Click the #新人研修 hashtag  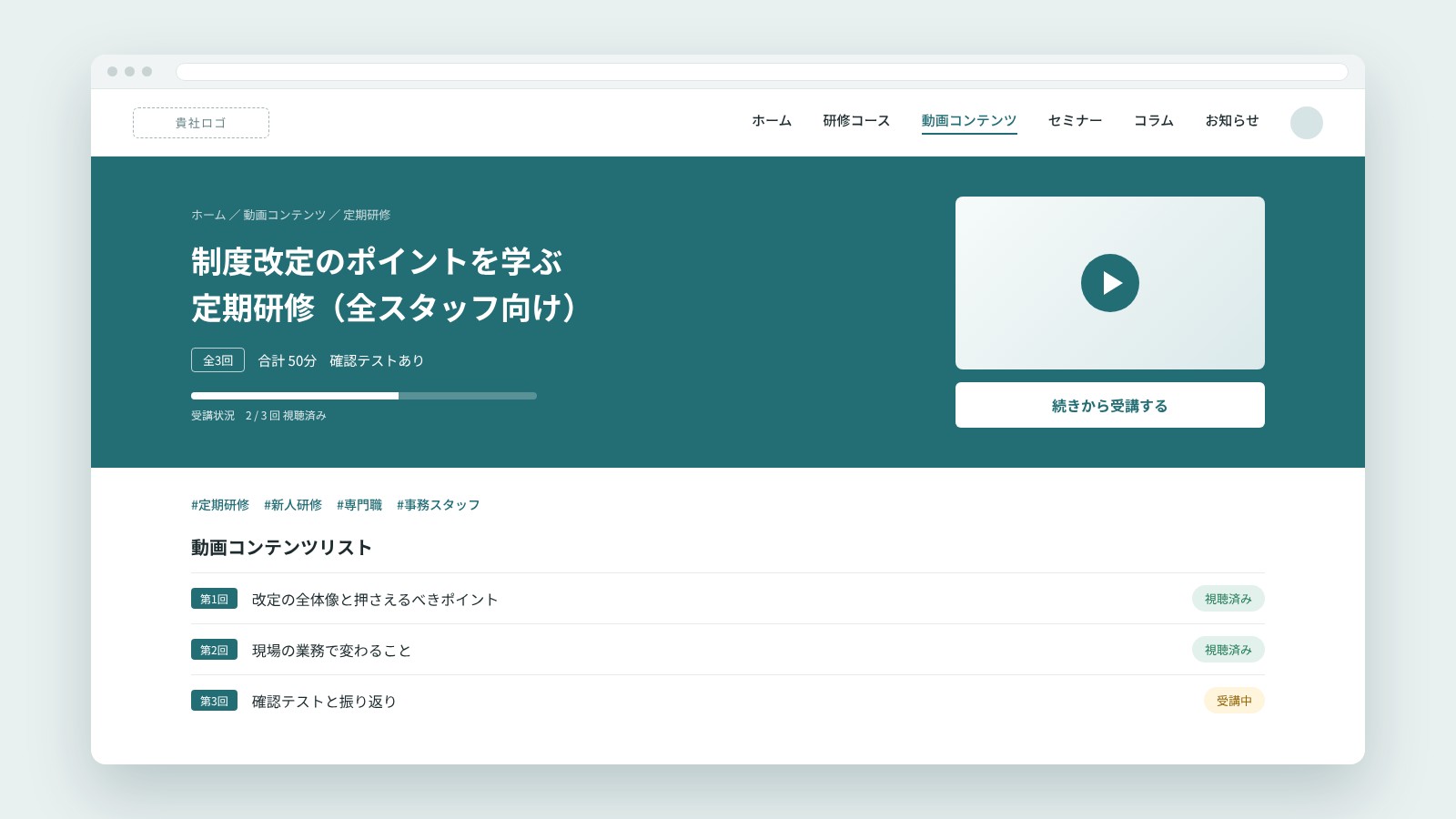(x=293, y=505)
